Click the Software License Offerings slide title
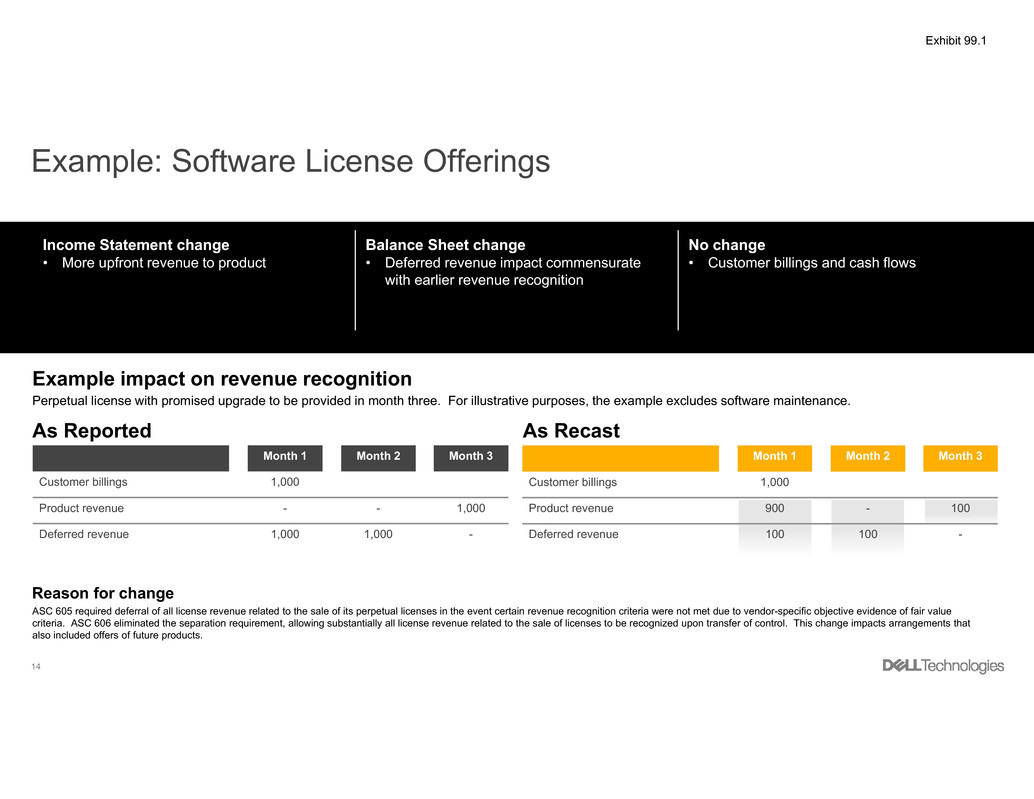The width and height of the screenshot is (1034, 799). [291, 161]
